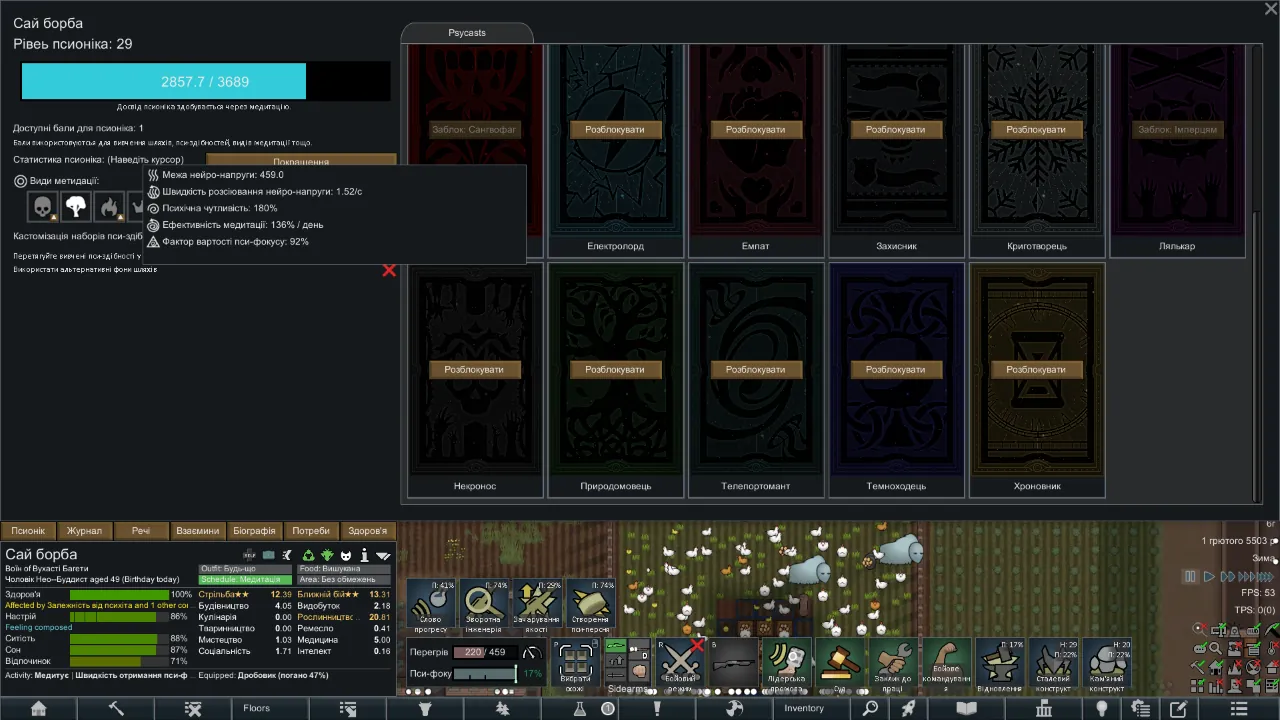1280x720 pixels.
Task: Open the Біографія tab
Action: click(x=254, y=531)
